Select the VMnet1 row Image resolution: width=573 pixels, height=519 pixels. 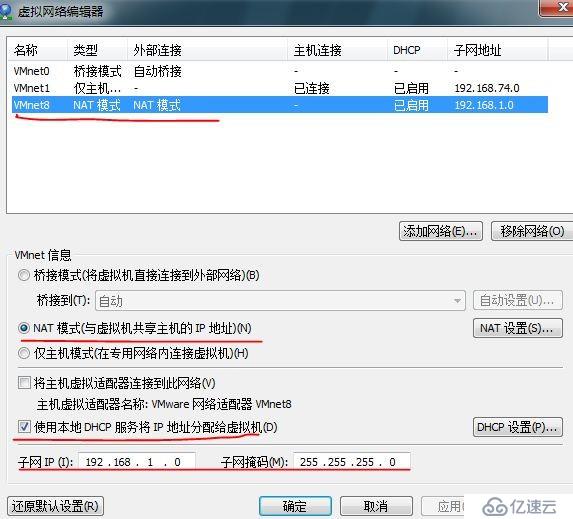[x=280, y=88]
